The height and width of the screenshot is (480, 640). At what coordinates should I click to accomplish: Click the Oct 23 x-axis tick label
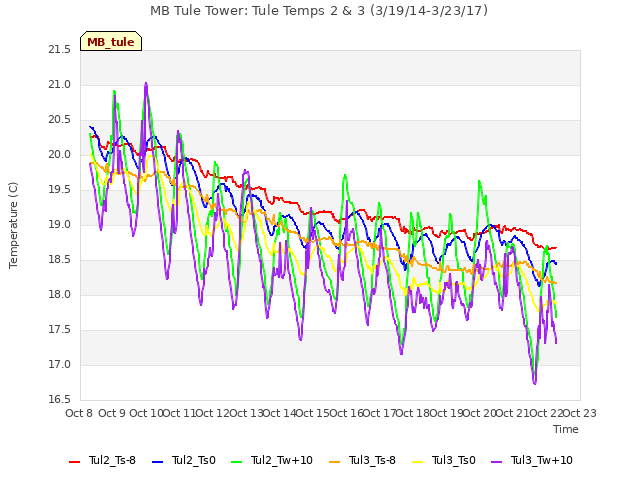580,413
